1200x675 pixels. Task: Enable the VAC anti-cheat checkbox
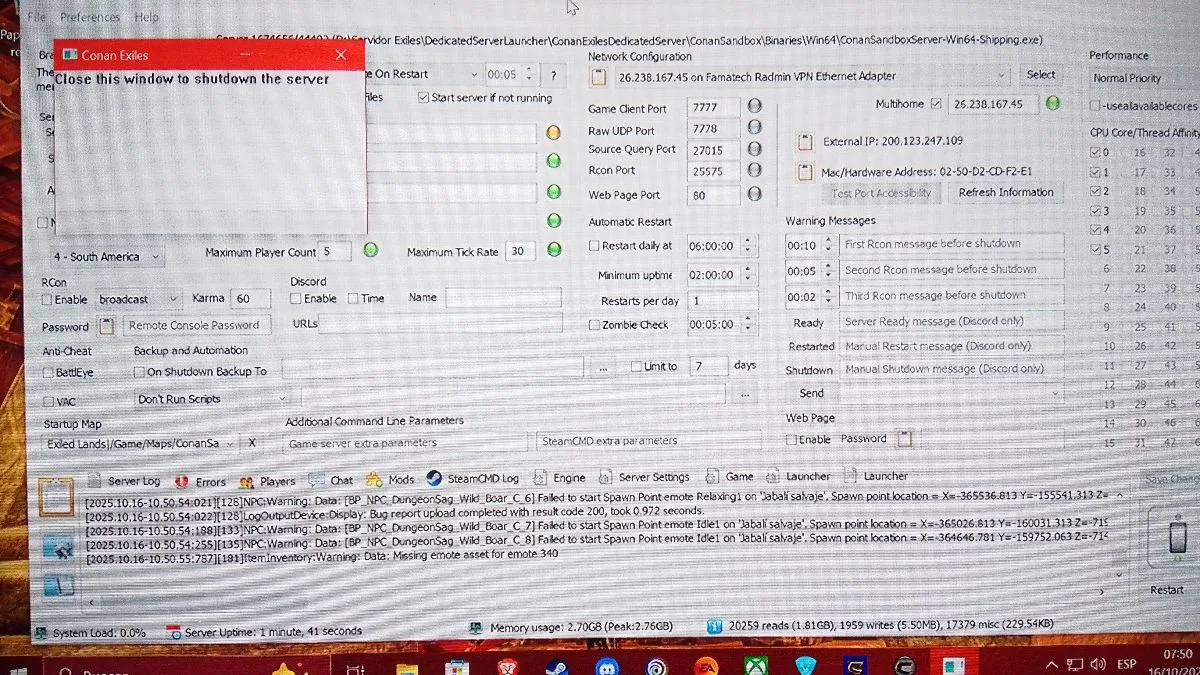48,401
